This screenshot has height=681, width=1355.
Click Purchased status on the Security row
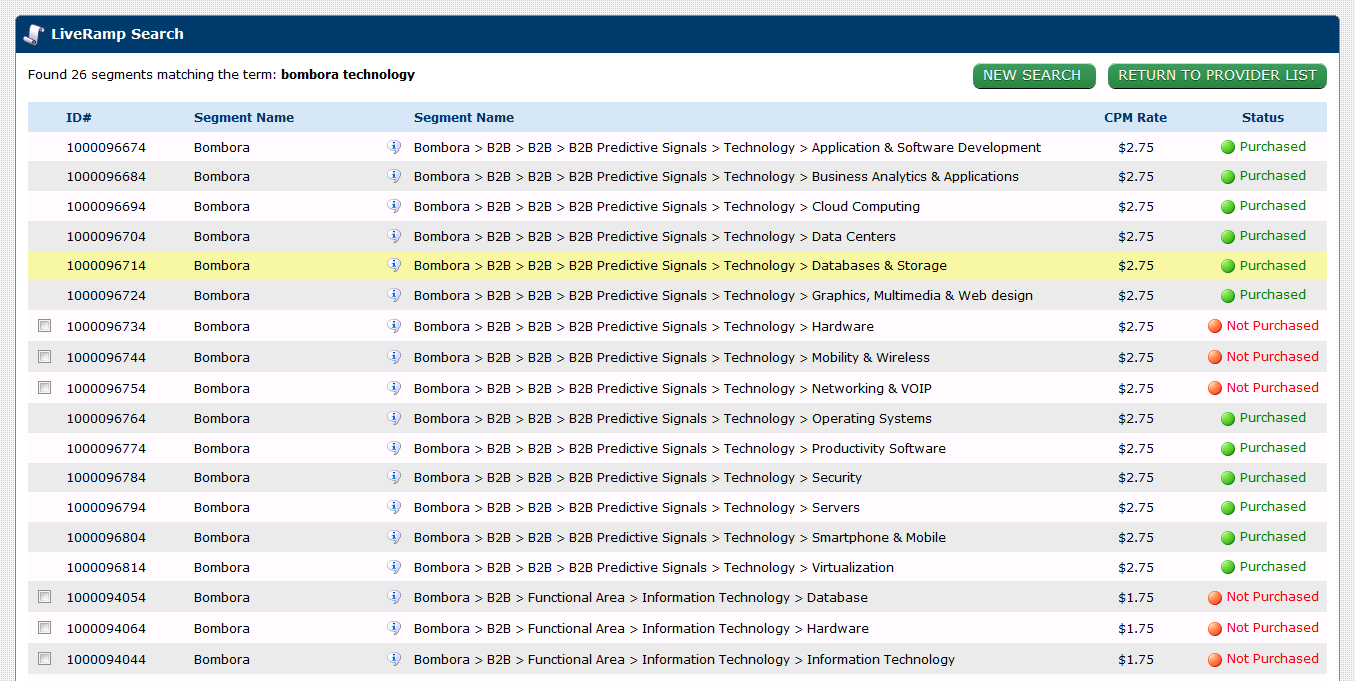1263,477
